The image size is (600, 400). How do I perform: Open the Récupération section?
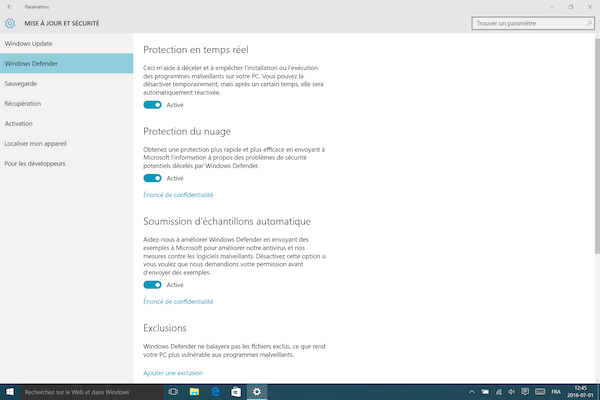(67, 104)
